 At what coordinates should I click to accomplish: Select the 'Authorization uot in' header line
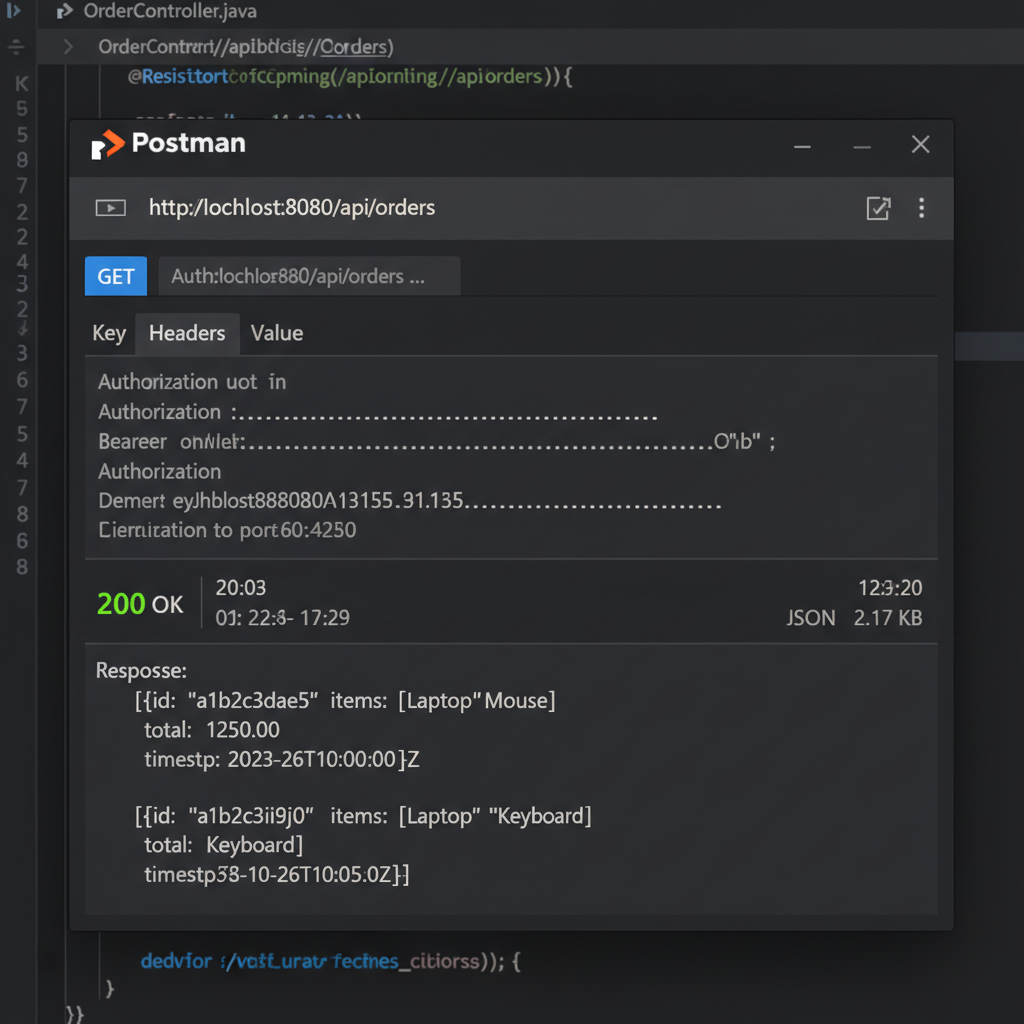click(192, 382)
